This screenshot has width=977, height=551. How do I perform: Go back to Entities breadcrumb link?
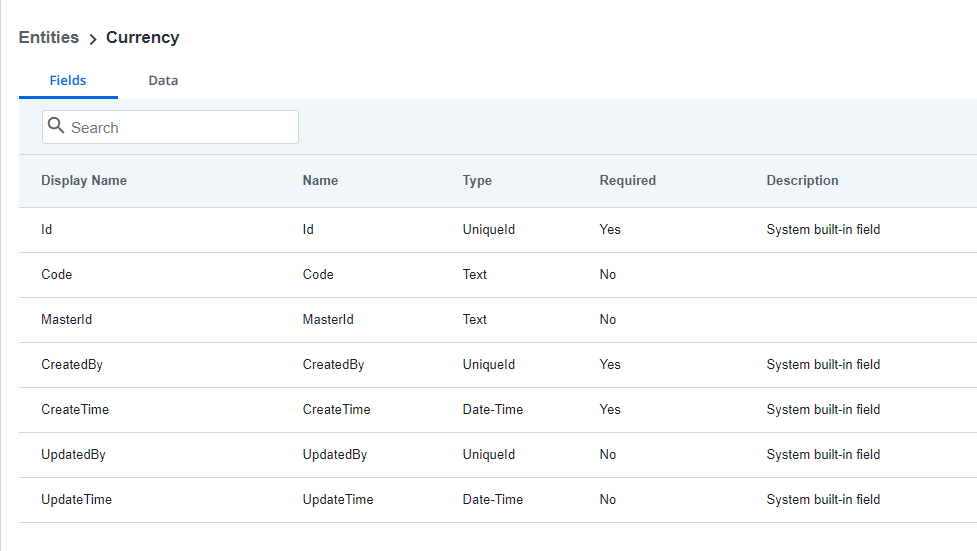[x=49, y=37]
